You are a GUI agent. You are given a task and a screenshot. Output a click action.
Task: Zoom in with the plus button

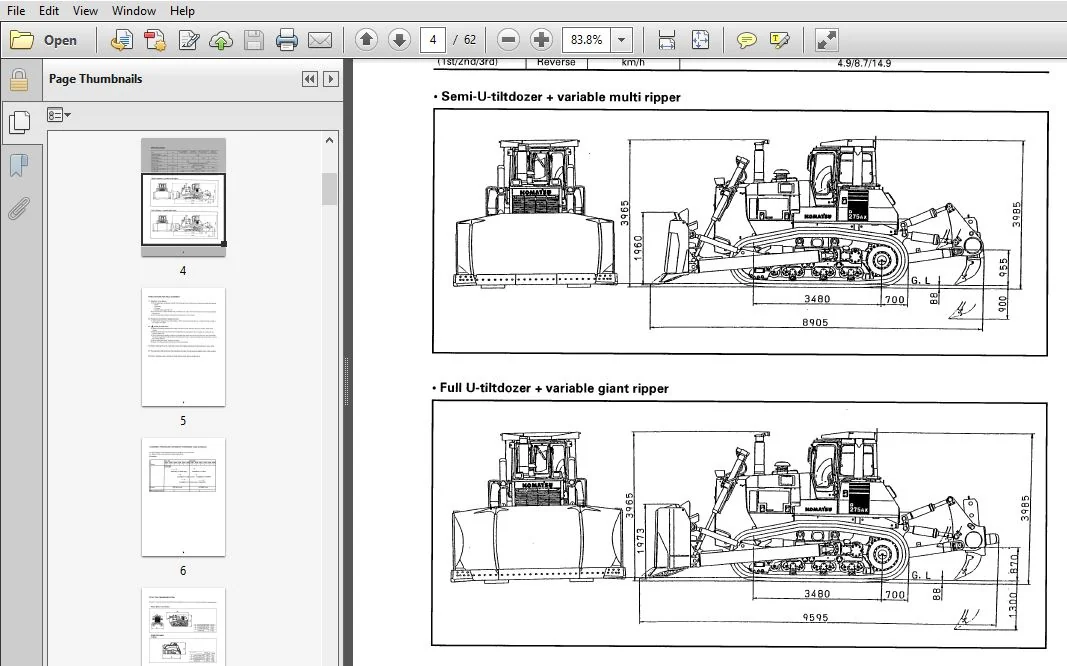[541, 40]
